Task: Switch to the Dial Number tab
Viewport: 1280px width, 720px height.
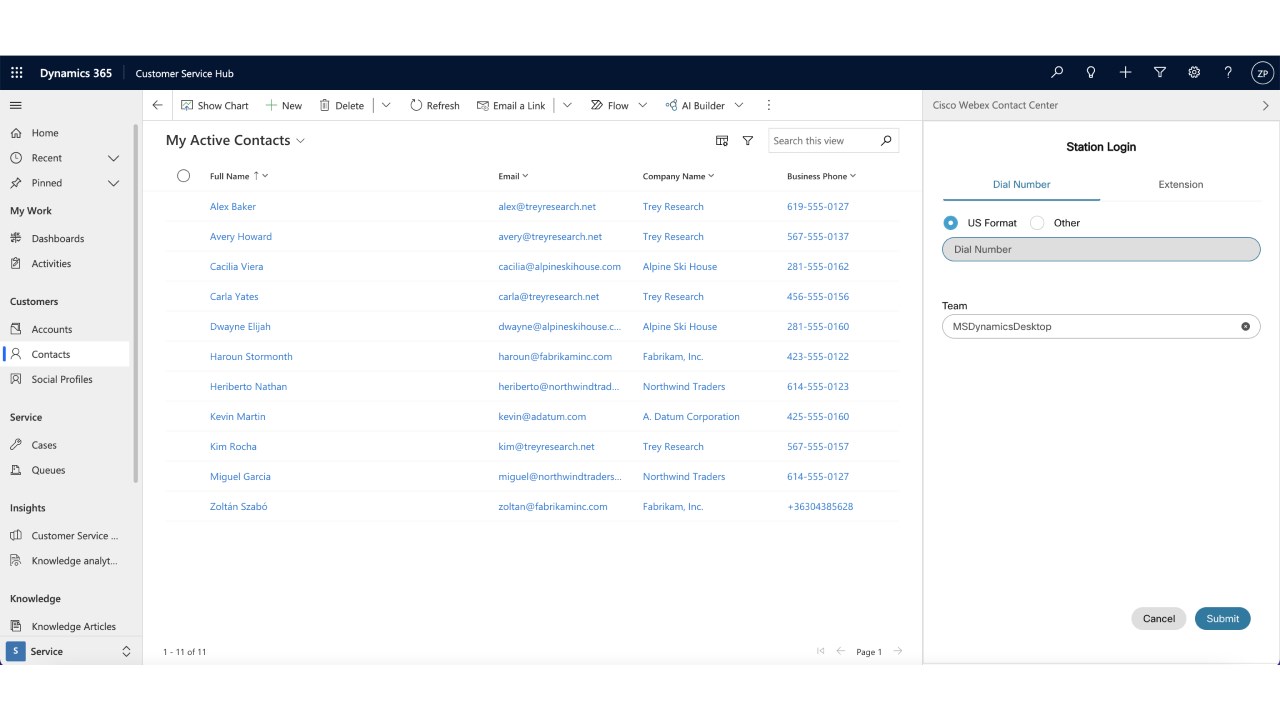Action: click(x=1021, y=185)
